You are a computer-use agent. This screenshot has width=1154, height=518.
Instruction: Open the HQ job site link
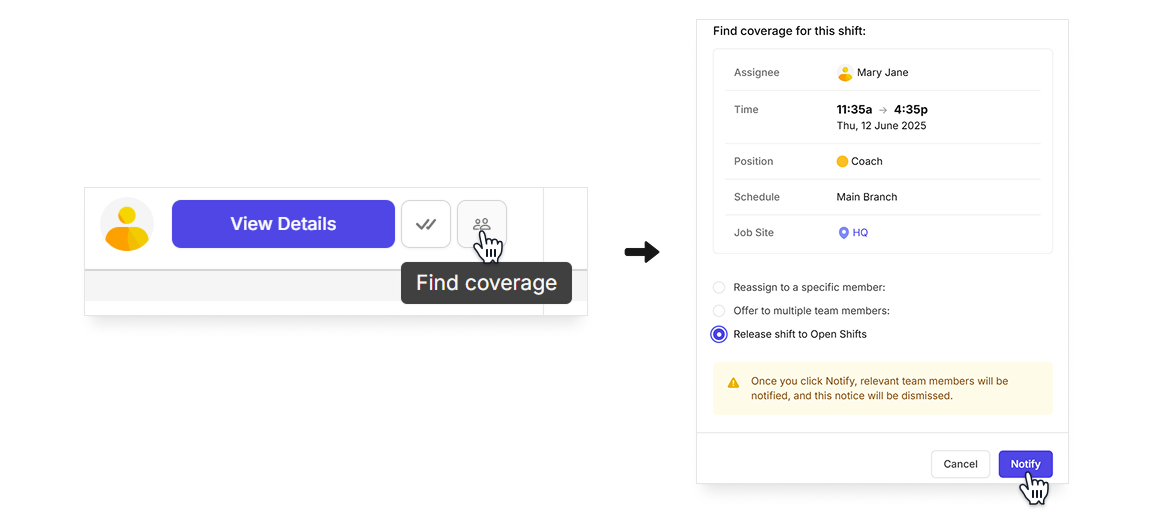pyautogui.click(x=860, y=233)
